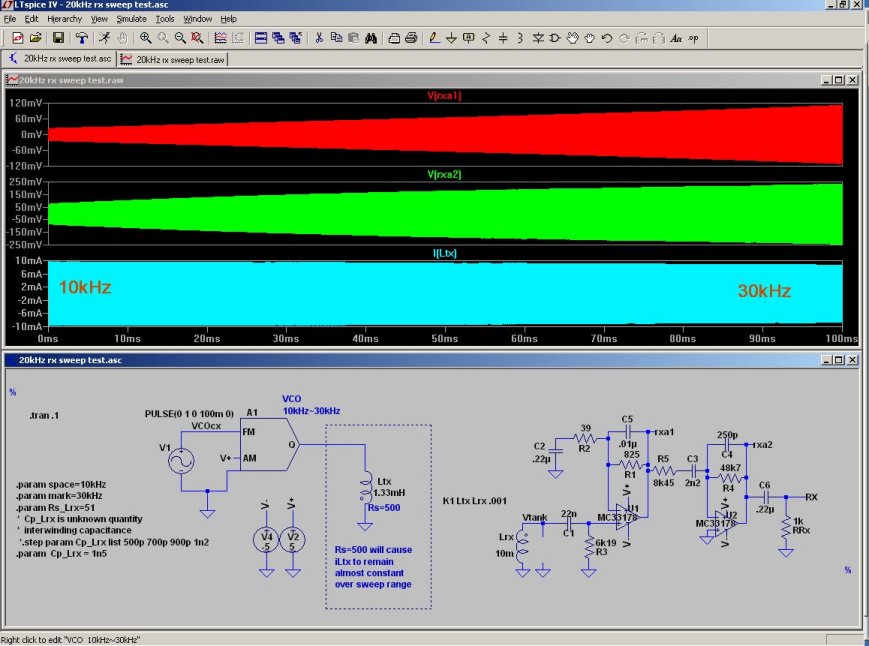Screen dimensions: 869x646
Task: Pick the Diode component tool
Action: [x=538, y=38]
